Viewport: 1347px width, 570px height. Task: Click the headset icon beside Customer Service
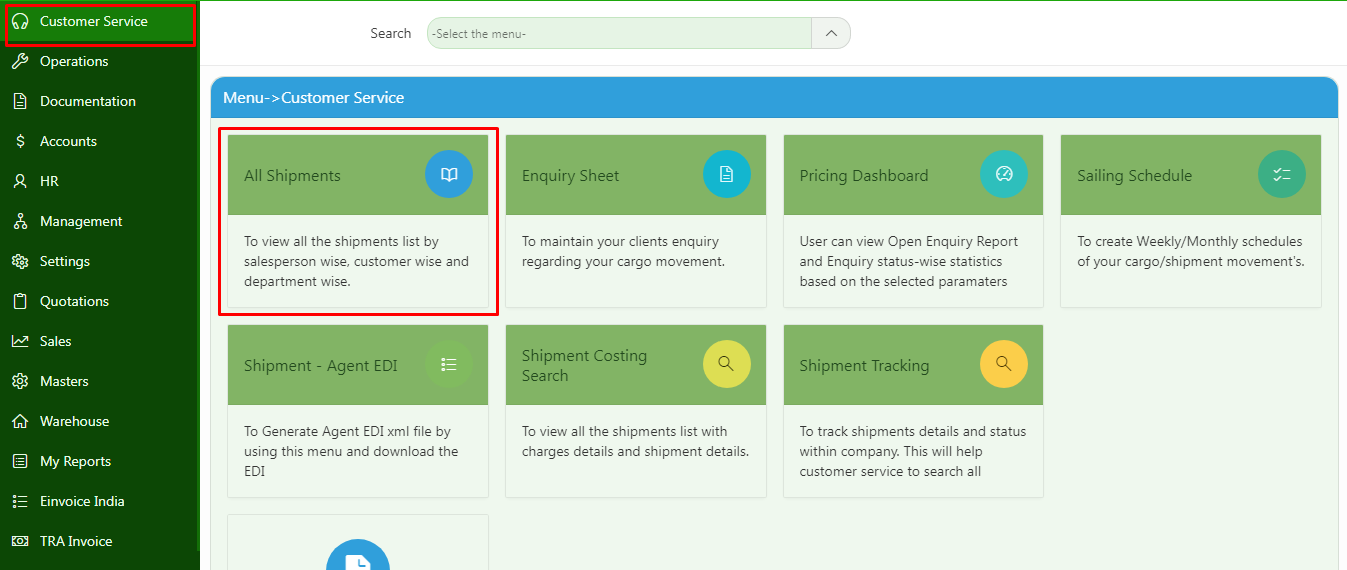click(20, 21)
